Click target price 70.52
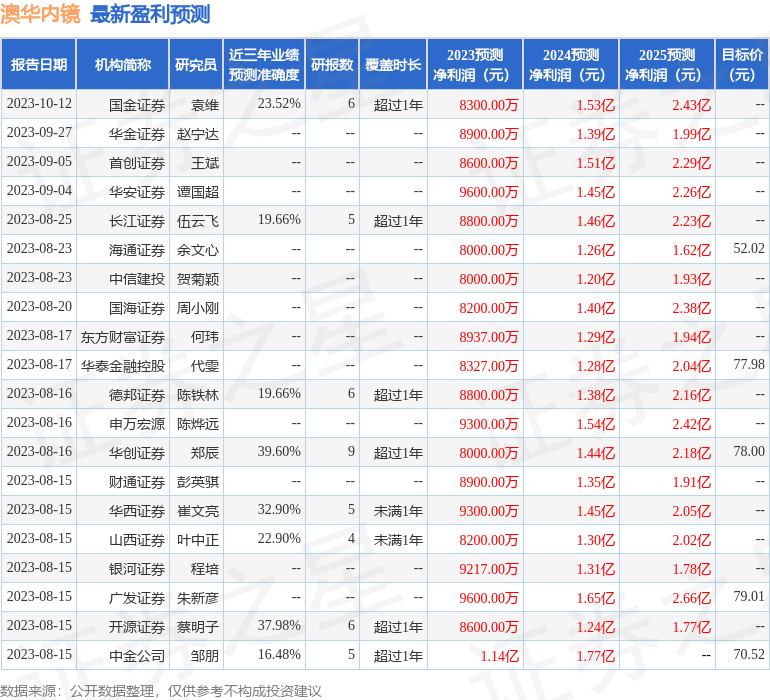 tap(749, 654)
